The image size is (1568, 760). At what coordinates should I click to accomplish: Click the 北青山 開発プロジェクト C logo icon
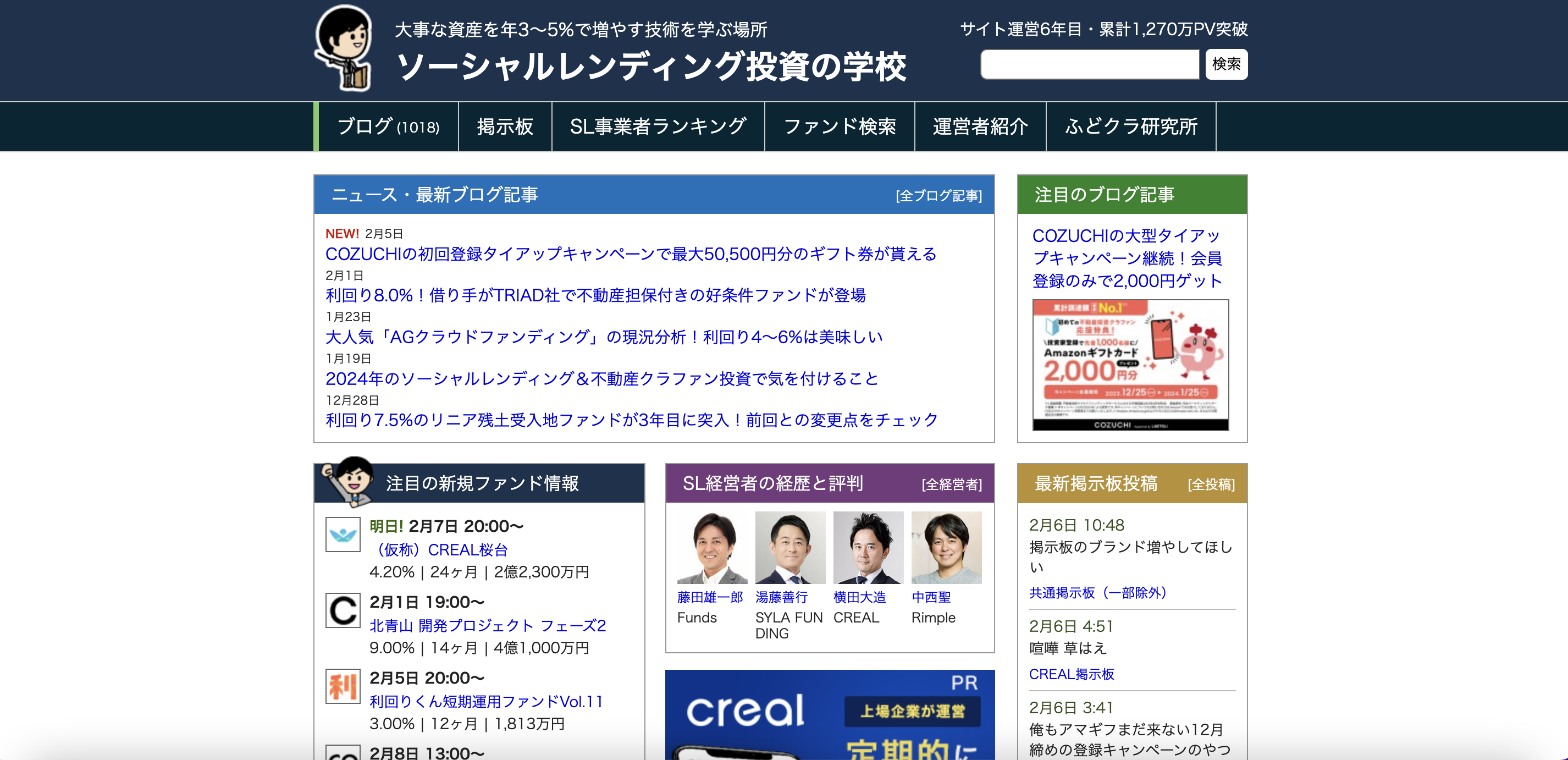point(343,610)
